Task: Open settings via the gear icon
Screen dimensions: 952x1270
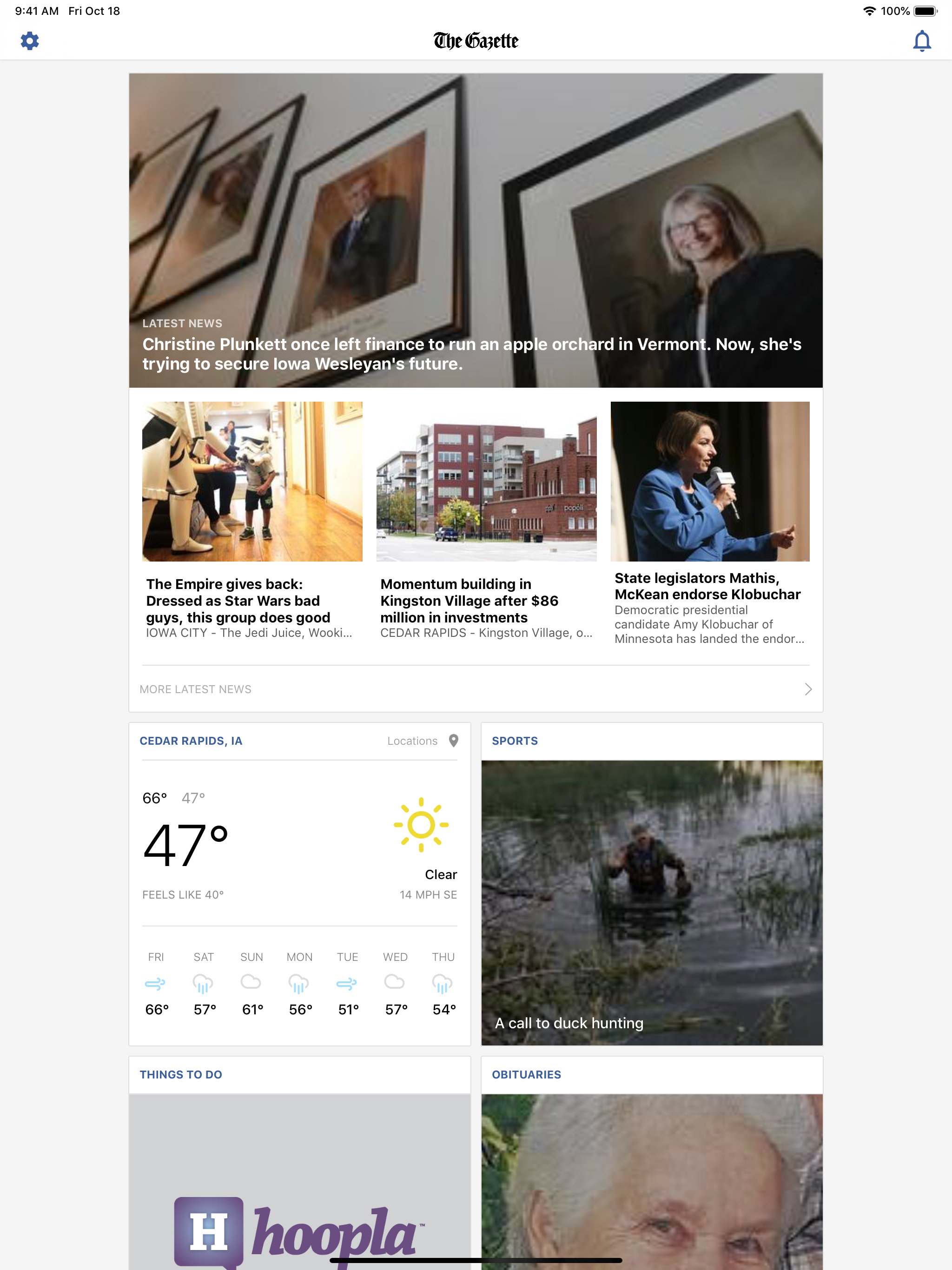Action: [30, 41]
